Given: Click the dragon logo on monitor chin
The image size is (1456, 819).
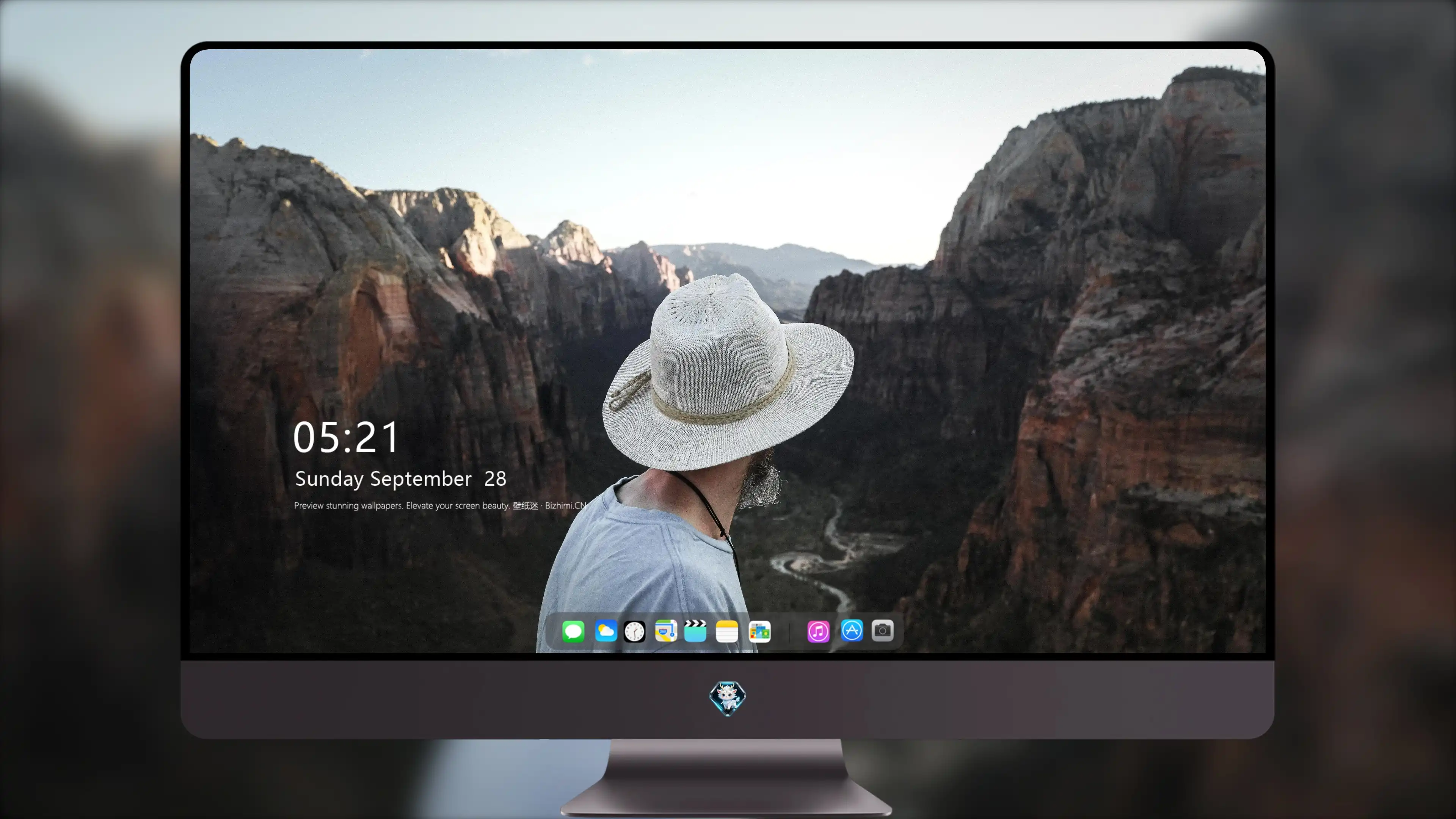Looking at the screenshot, I should pos(728,698).
